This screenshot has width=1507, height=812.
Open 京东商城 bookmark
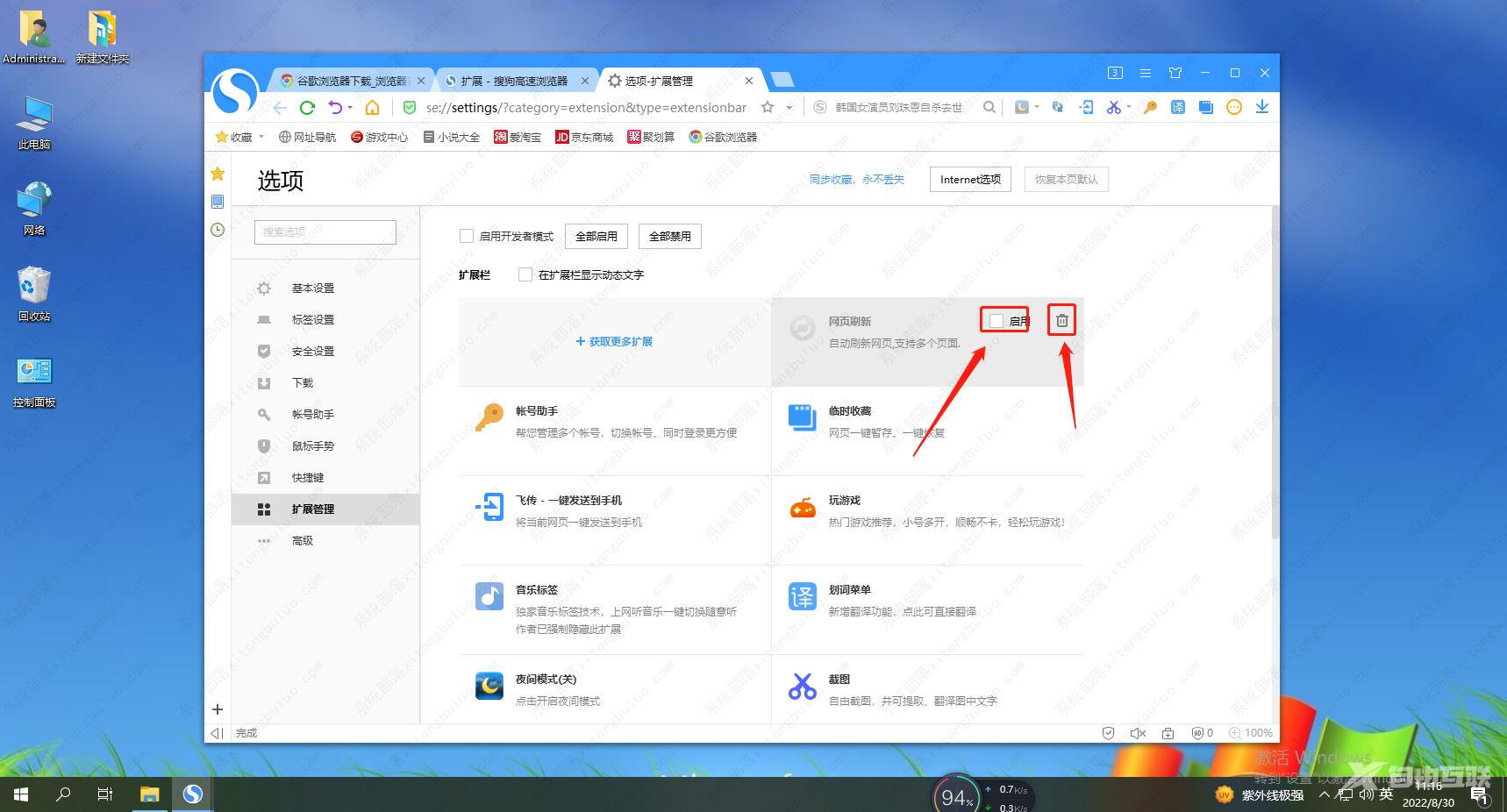pos(584,137)
